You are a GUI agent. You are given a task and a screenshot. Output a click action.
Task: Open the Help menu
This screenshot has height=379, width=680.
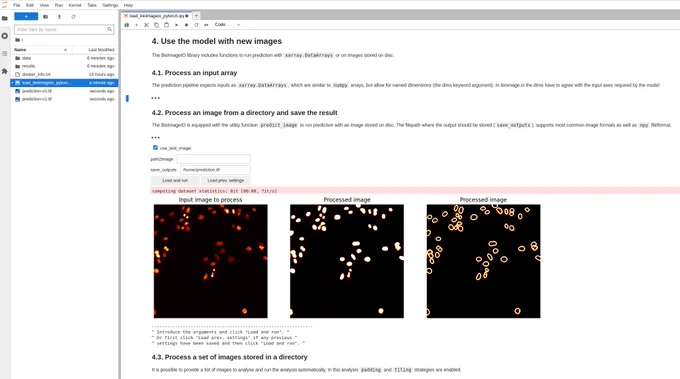128,5
